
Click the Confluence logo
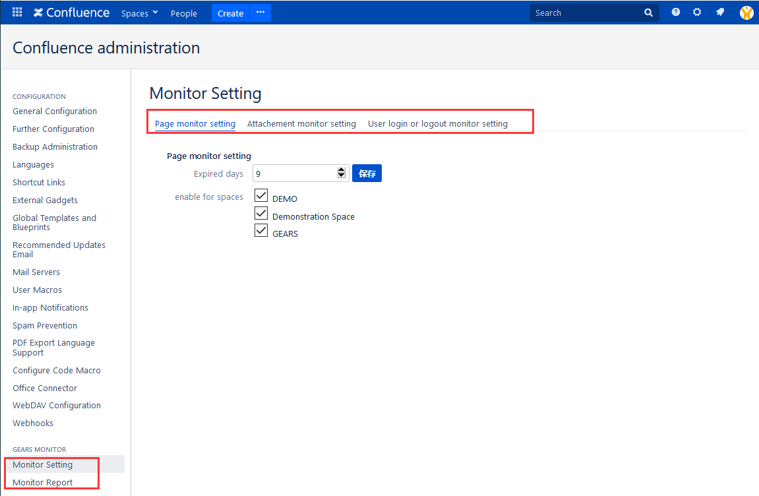(72, 13)
